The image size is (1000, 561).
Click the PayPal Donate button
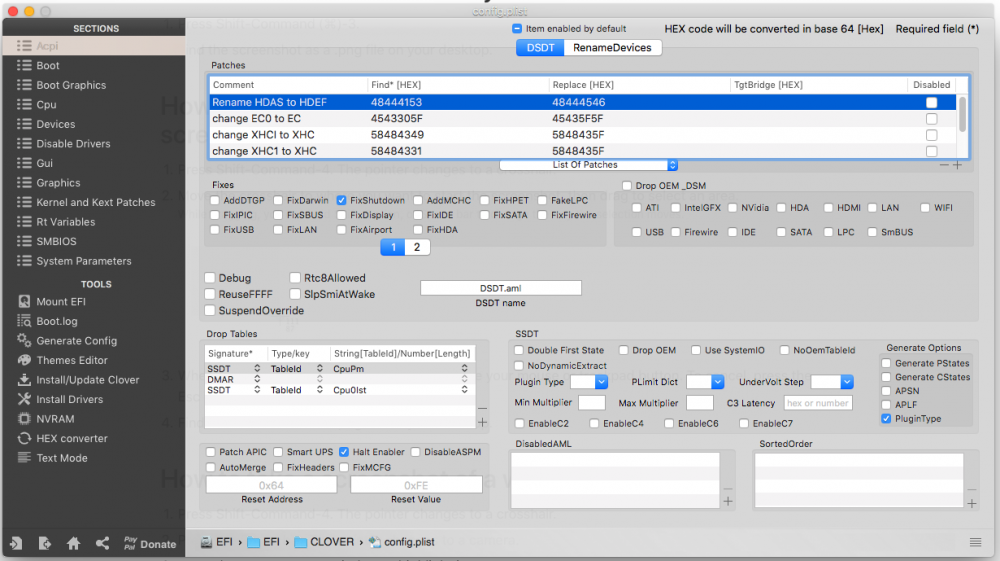pos(150,543)
